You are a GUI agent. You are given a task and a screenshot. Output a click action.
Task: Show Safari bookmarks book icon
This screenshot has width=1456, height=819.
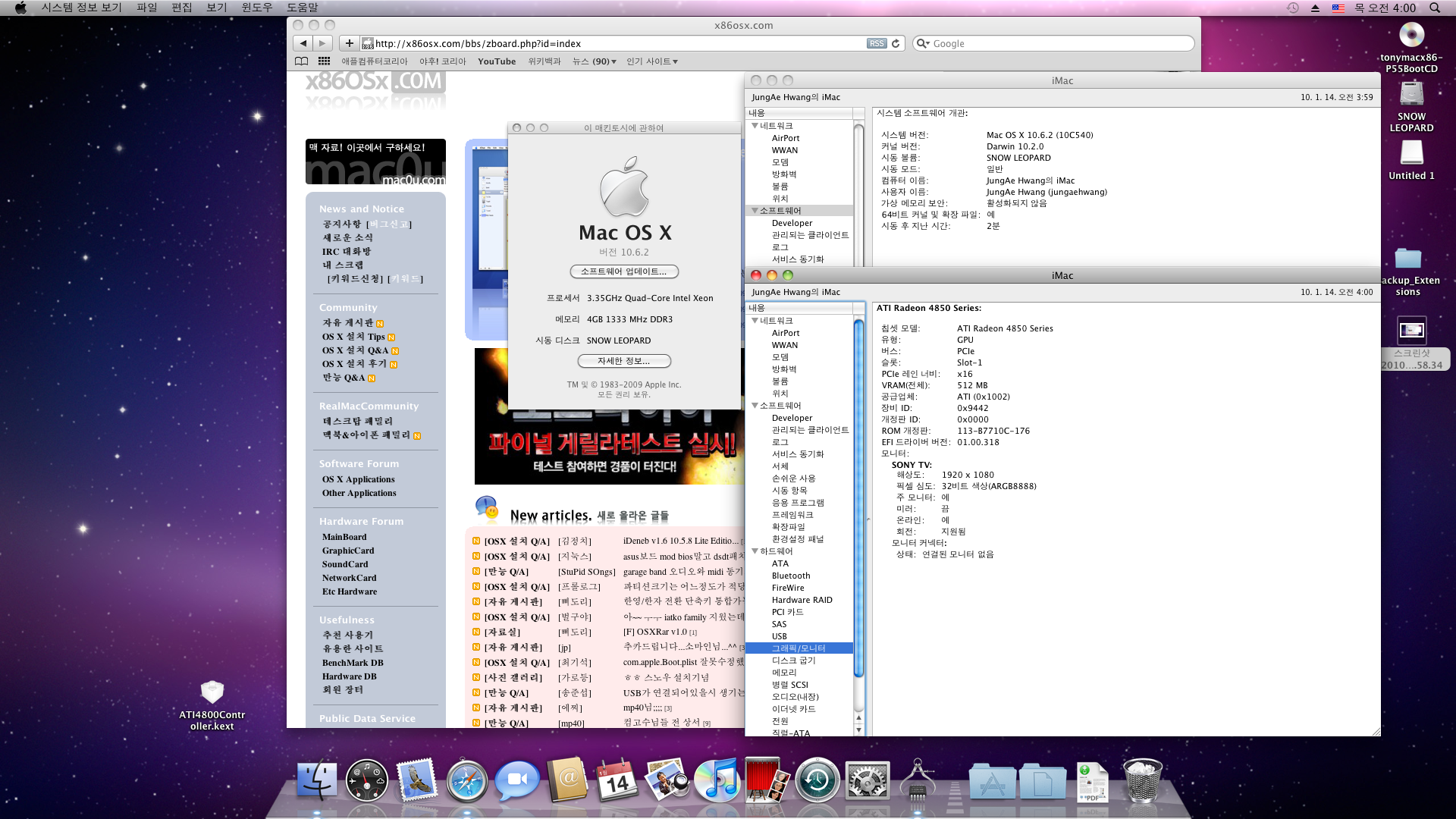(x=301, y=61)
